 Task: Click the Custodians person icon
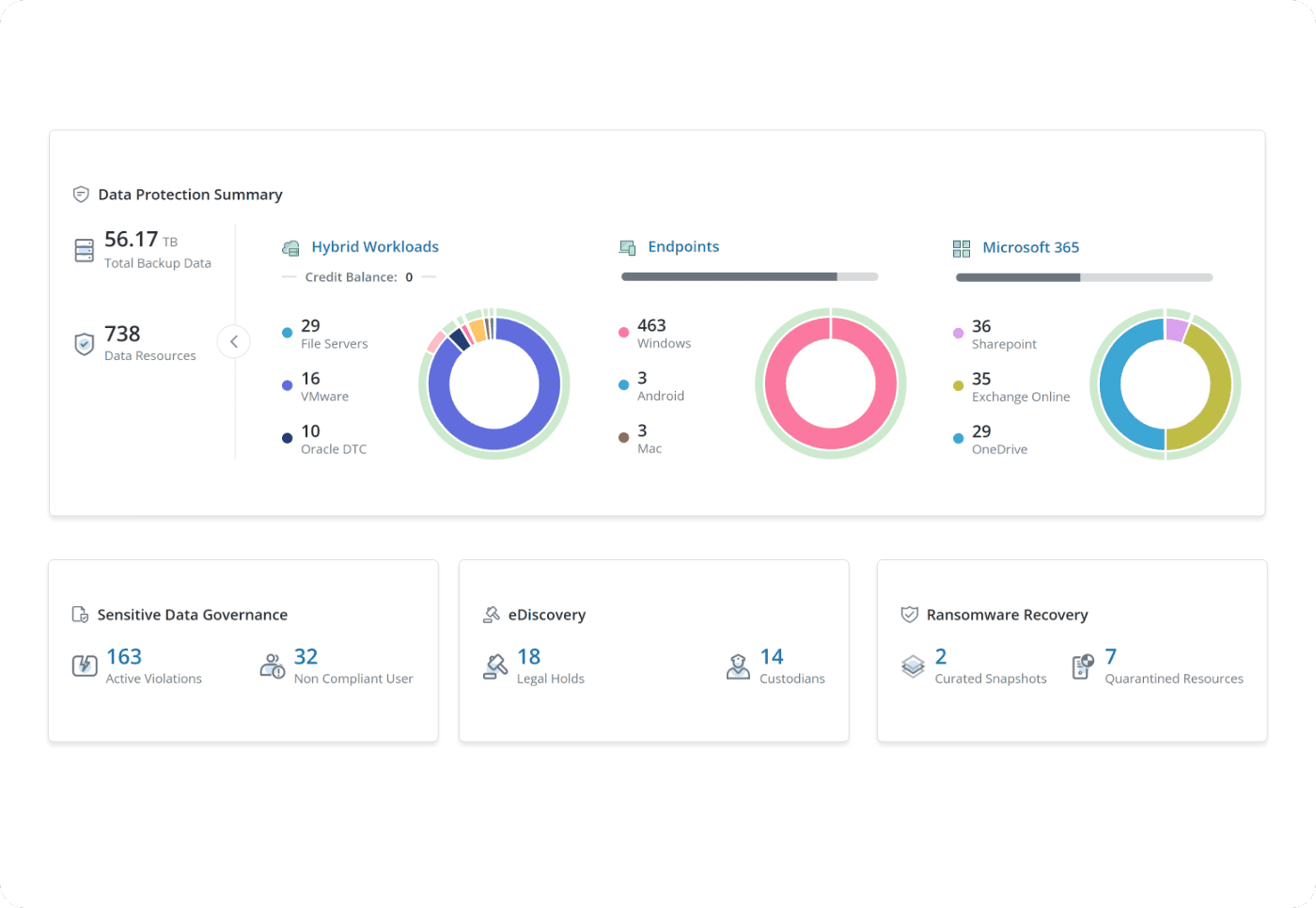(738, 666)
